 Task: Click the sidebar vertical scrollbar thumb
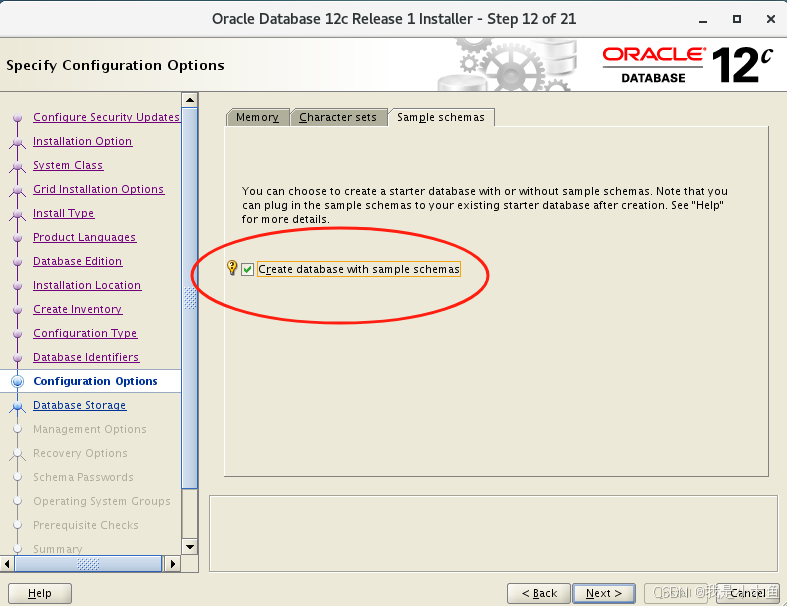[x=190, y=298]
